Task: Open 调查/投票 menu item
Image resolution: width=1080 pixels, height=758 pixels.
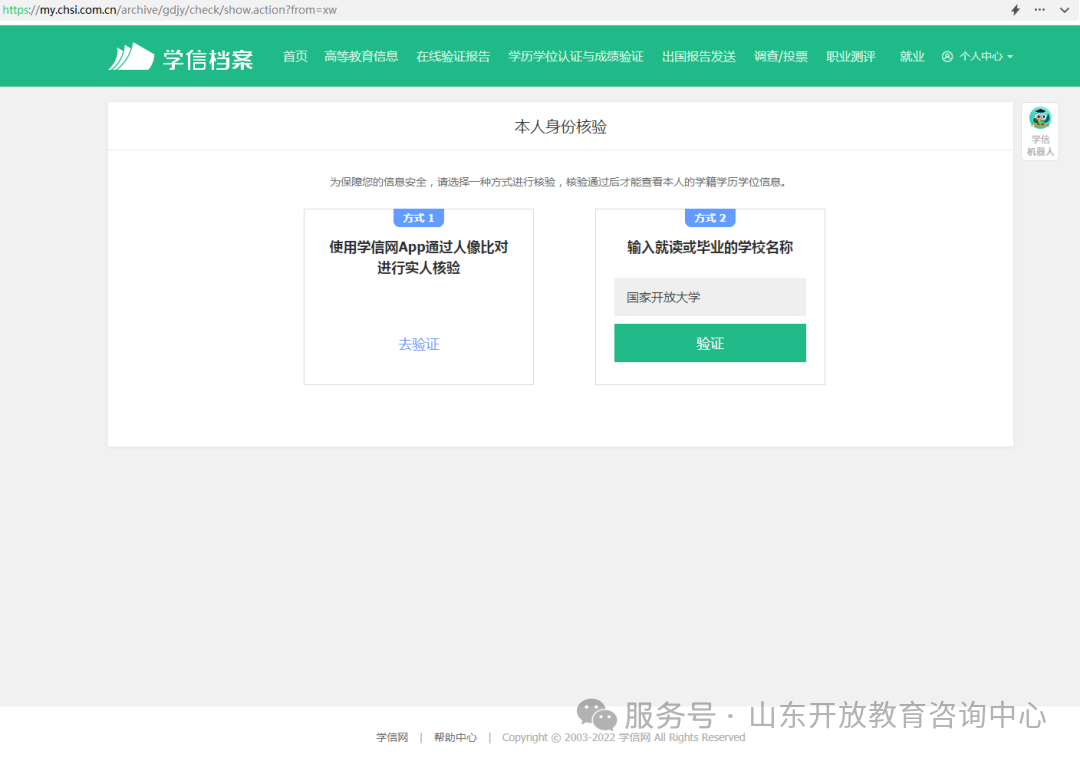Action: [781, 56]
